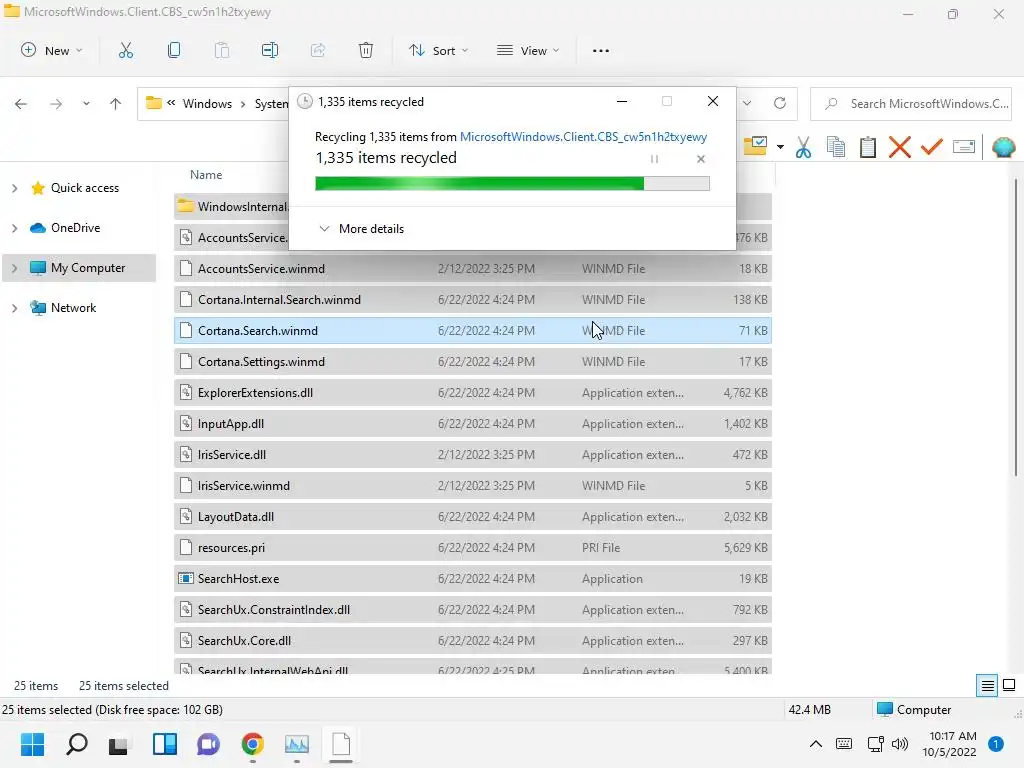Click the Paste icon in command bar
The image size is (1024, 768).
coord(222,50)
